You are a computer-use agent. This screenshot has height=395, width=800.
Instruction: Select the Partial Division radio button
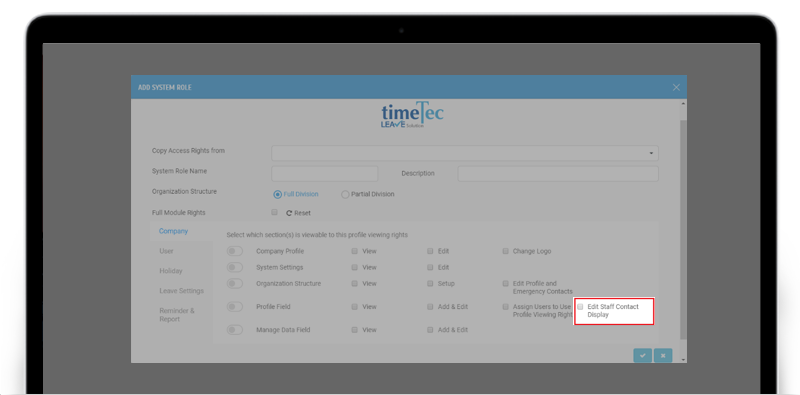click(345, 194)
